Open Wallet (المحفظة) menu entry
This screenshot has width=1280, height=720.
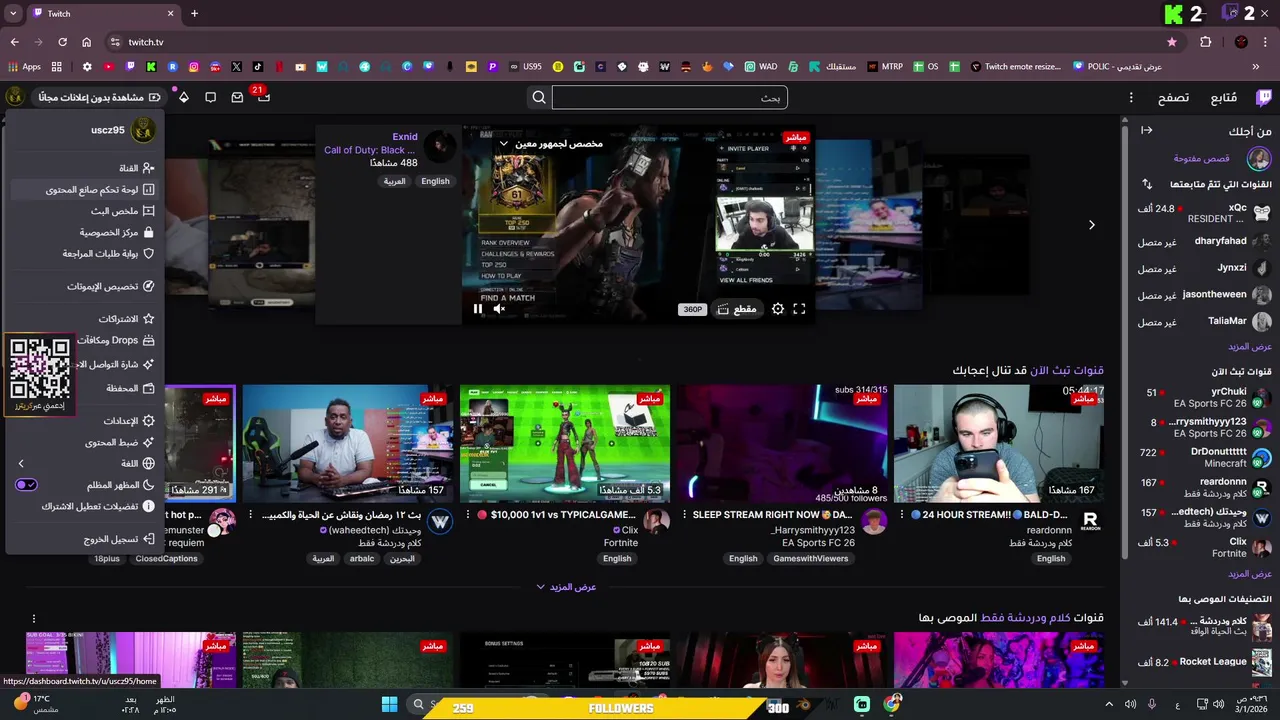[115, 388]
